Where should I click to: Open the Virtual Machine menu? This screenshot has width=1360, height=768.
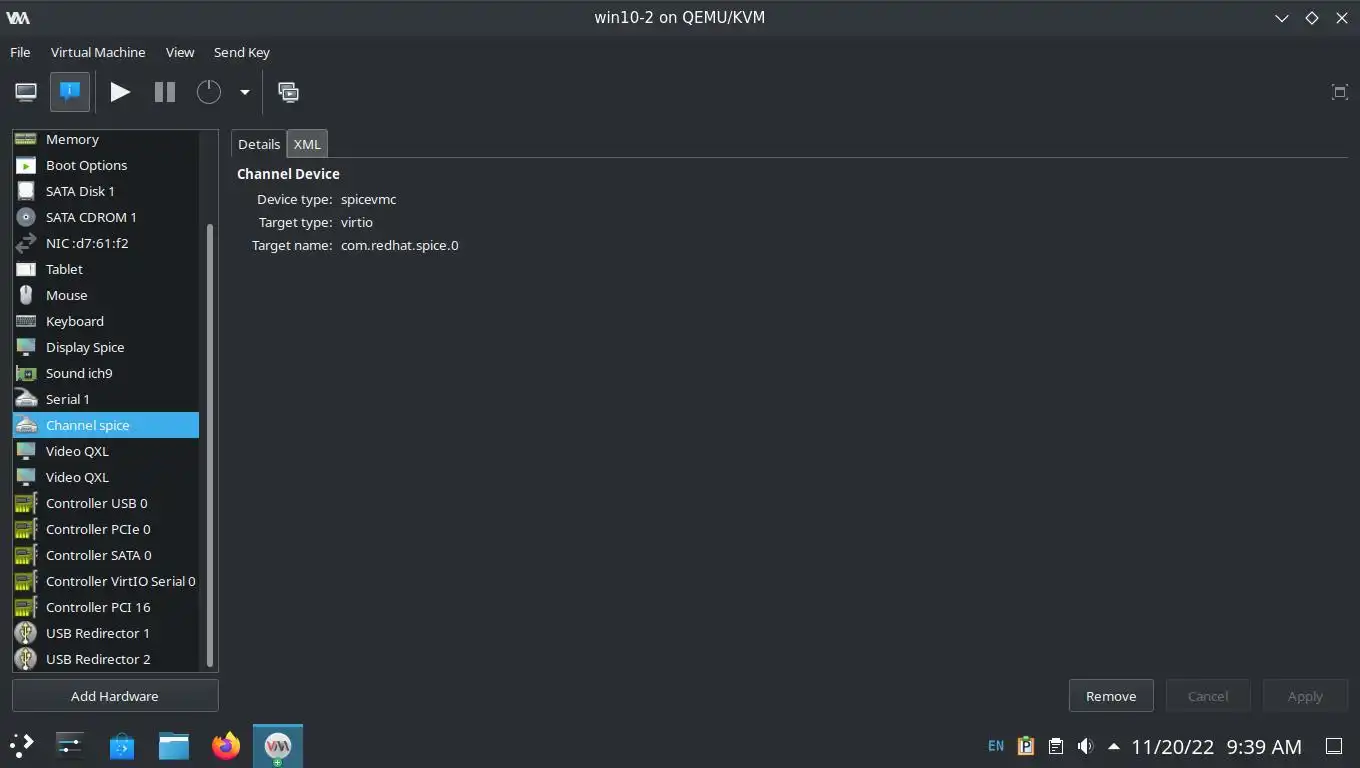[x=98, y=52]
